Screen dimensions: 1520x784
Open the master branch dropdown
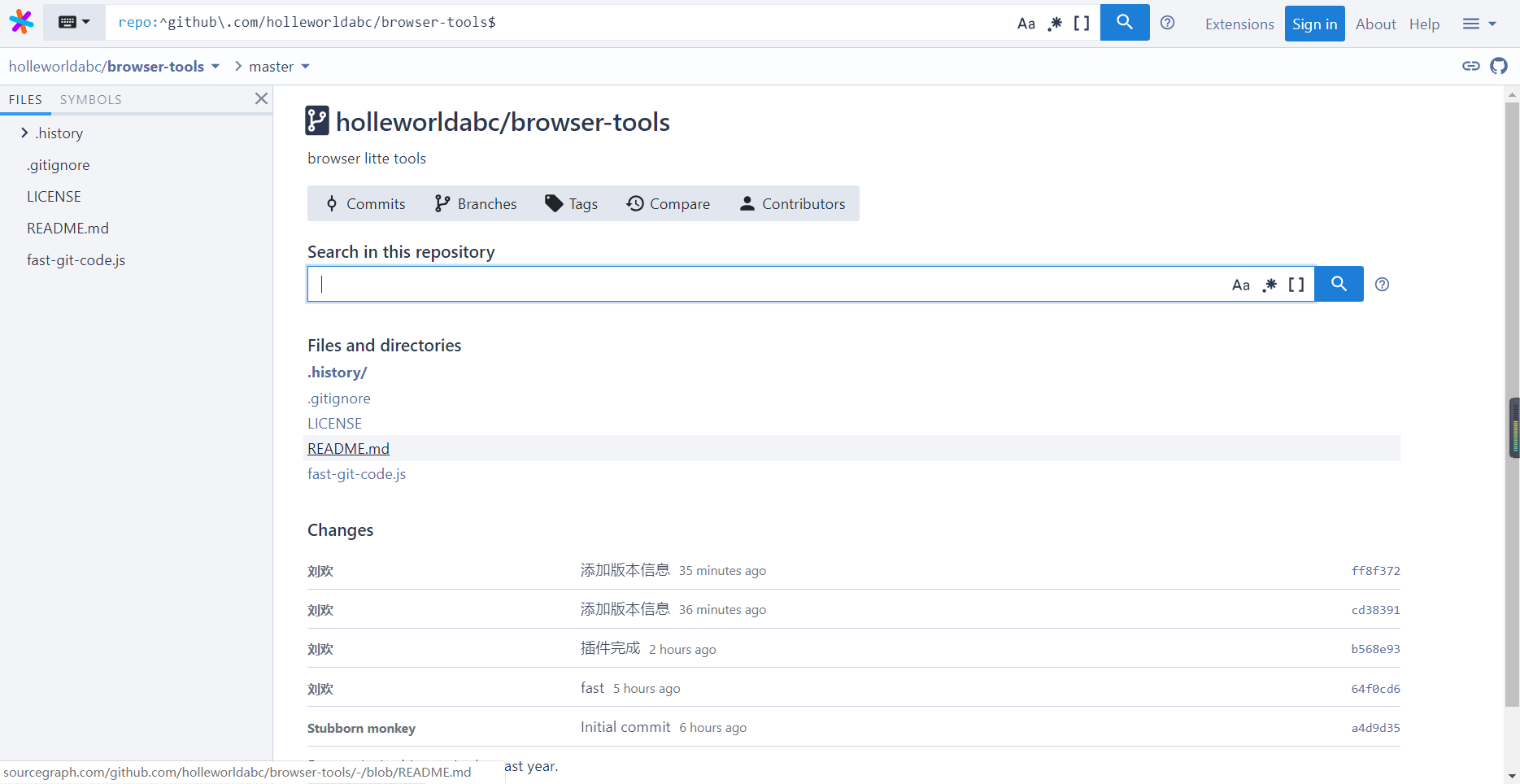pyautogui.click(x=279, y=67)
